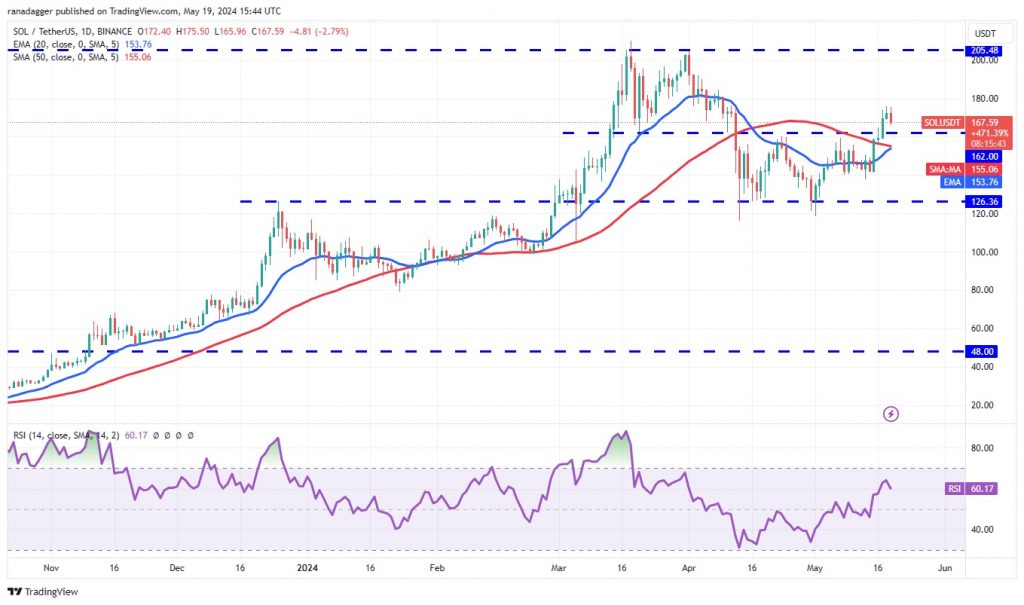Click the 162.00 level price tag
The image size is (1024, 605).
click(x=984, y=157)
